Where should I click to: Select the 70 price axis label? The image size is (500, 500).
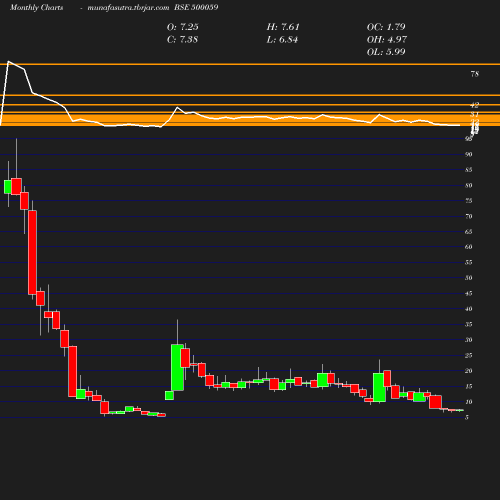(x=469, y=217)
